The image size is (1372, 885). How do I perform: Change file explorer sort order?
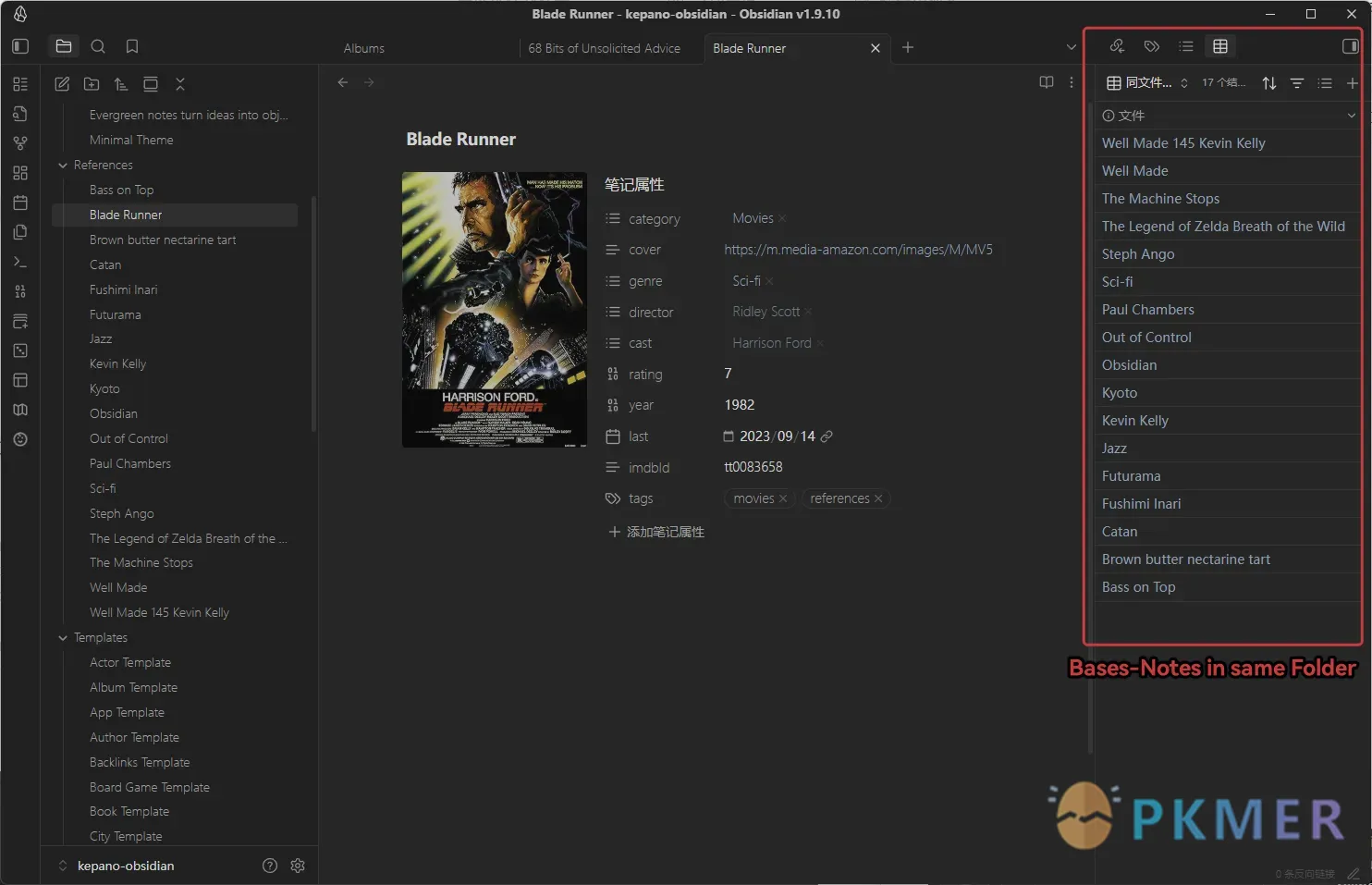tap(121, 84)
